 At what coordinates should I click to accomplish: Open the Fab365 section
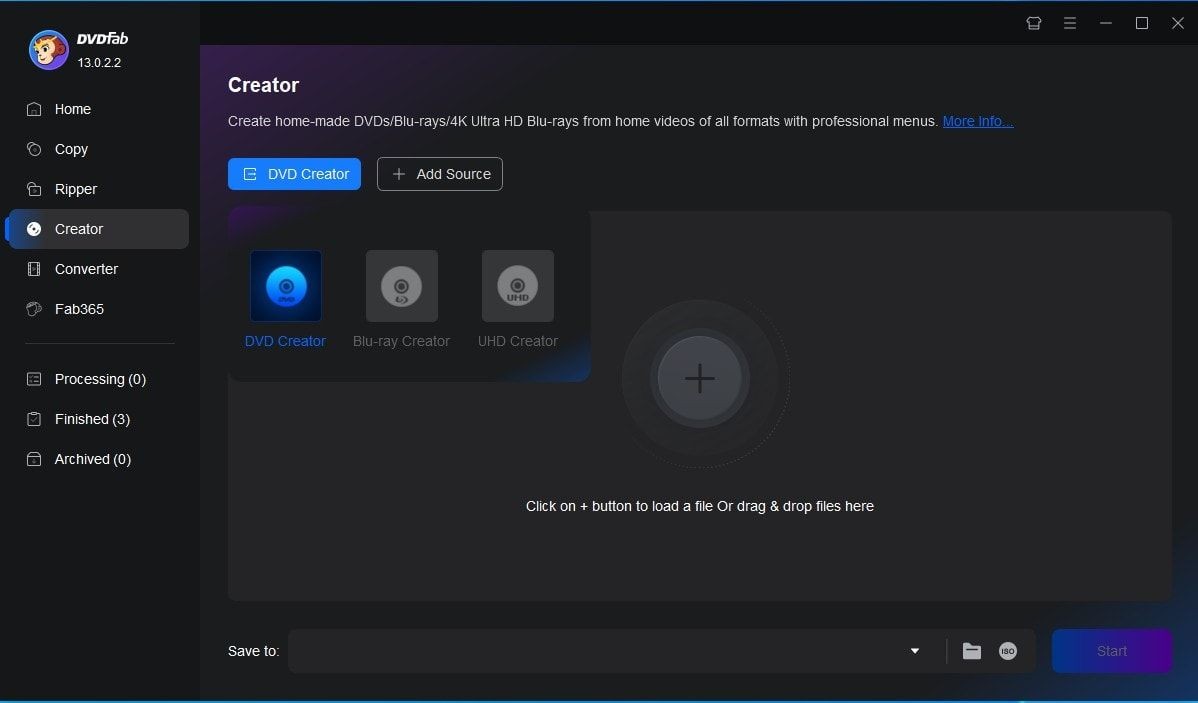pyautogui.click(x=78, y=309)
